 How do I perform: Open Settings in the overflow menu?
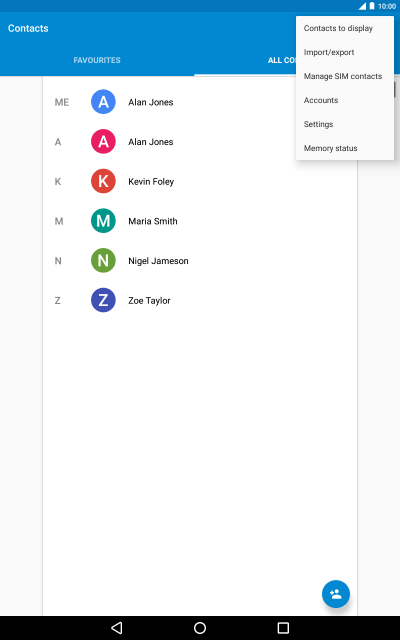[345, 124]
